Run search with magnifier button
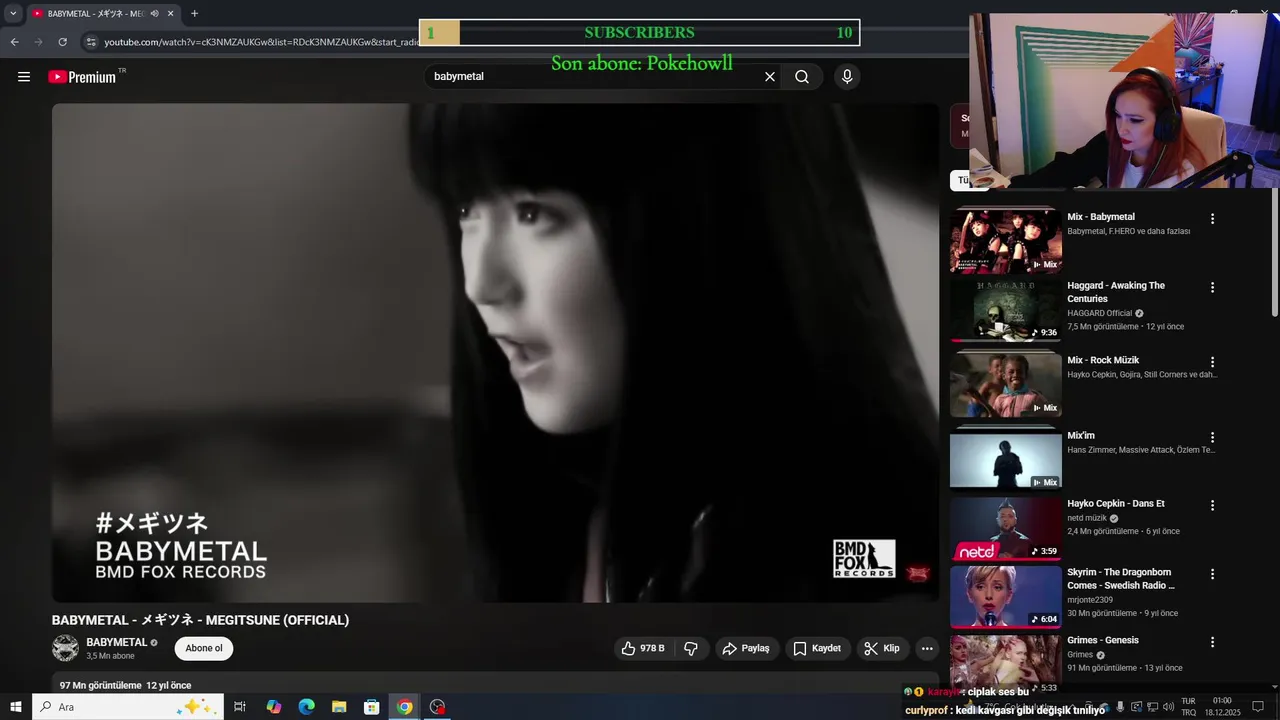Viewport: 1280px width, 720px height. [x=802, y=77]
